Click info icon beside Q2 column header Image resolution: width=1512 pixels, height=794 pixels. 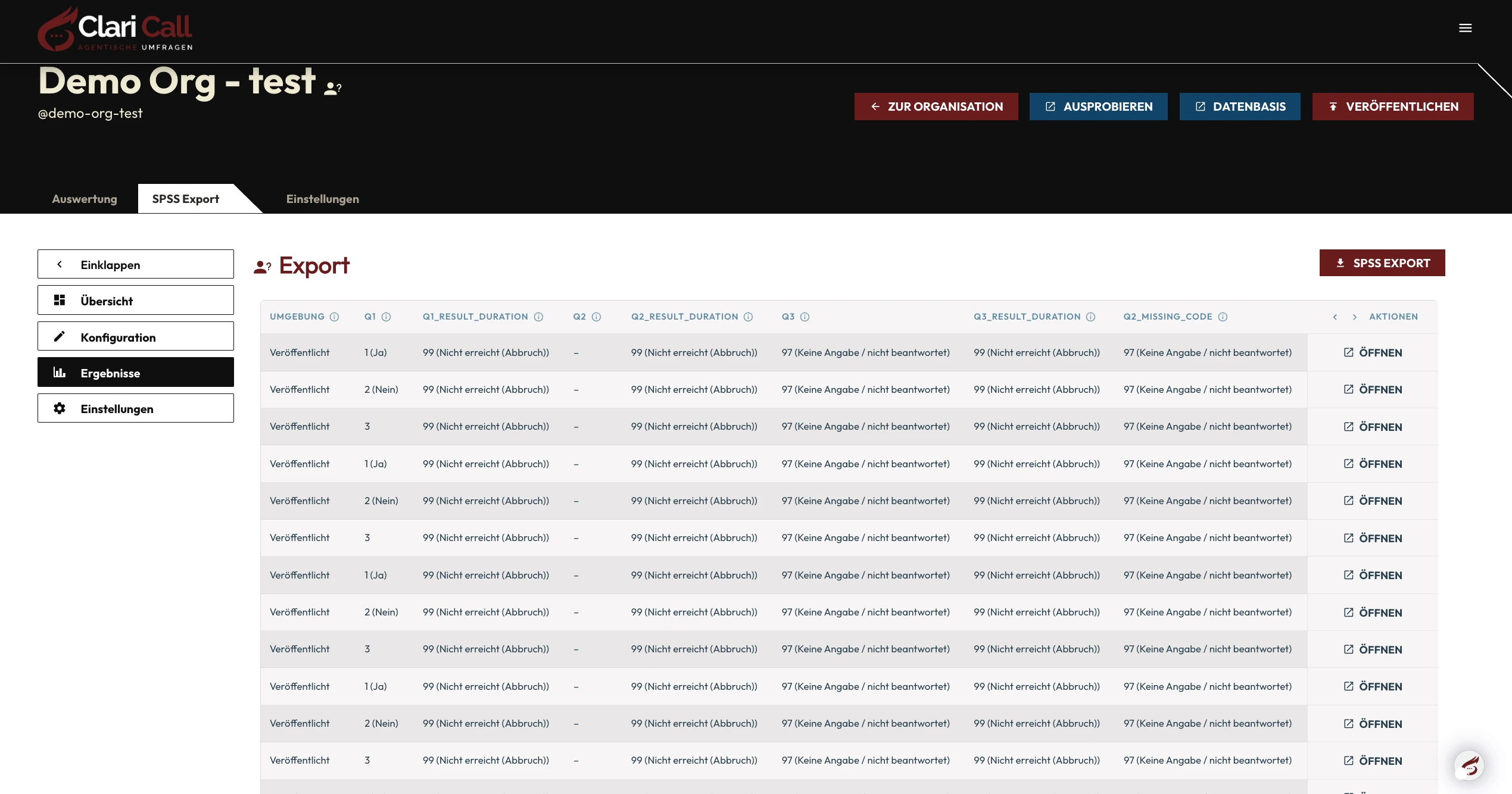tap(596, 317)
